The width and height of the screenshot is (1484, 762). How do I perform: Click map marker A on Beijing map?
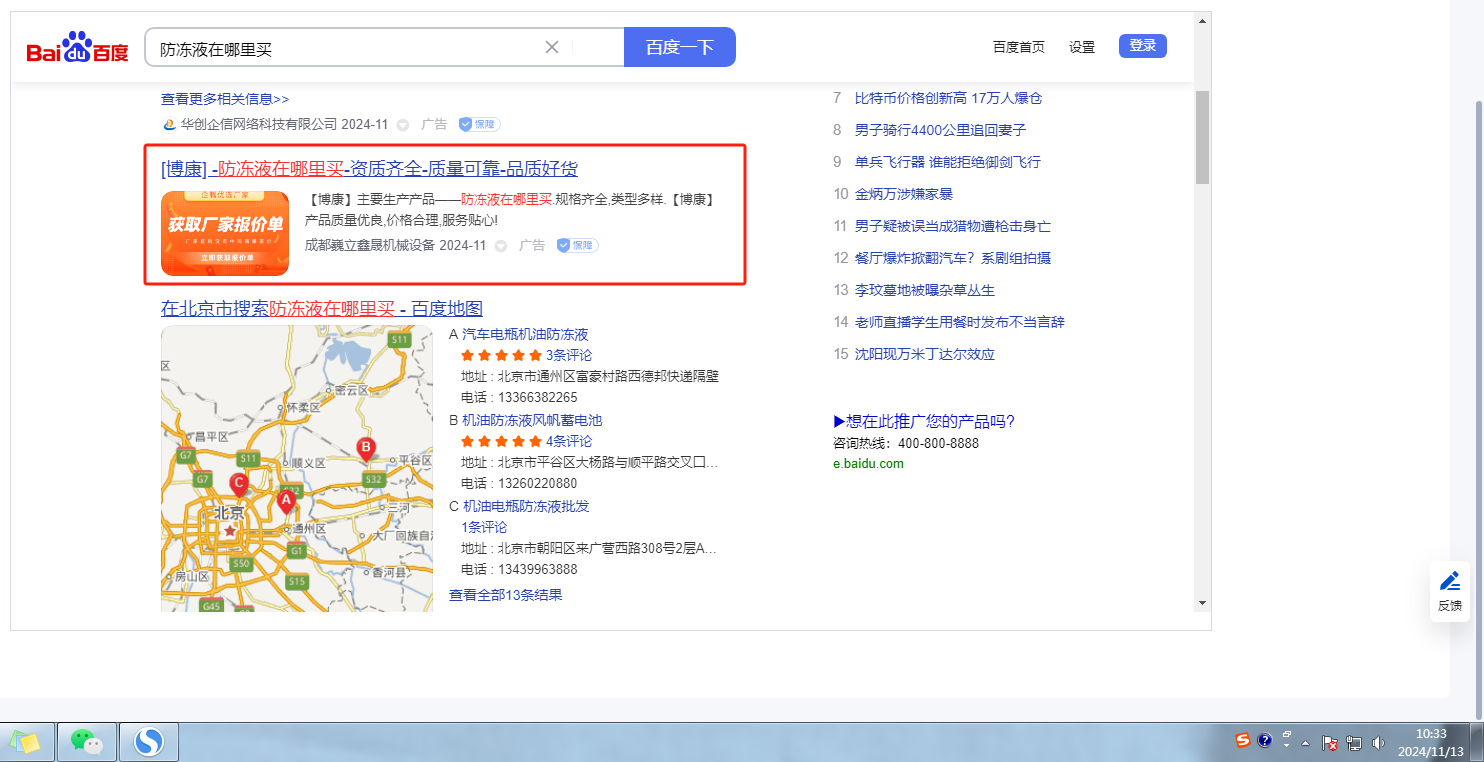pos(286,500)
